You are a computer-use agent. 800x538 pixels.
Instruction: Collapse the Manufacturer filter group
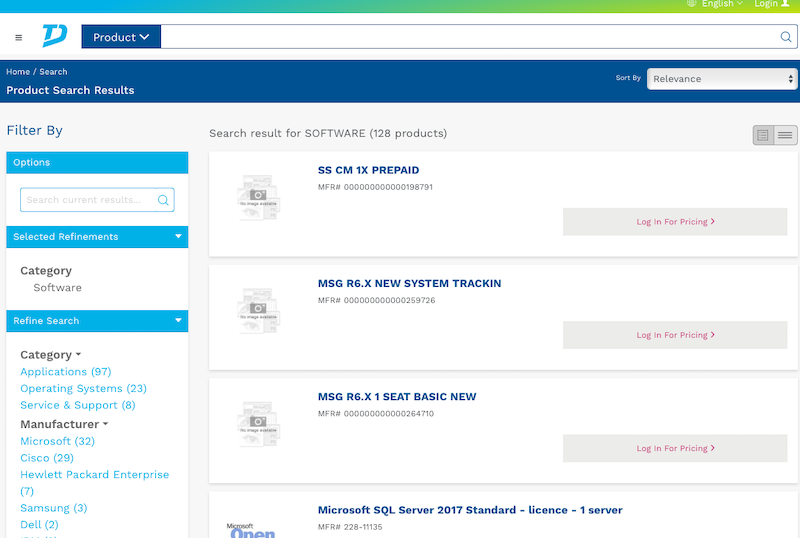pos(105,424)
